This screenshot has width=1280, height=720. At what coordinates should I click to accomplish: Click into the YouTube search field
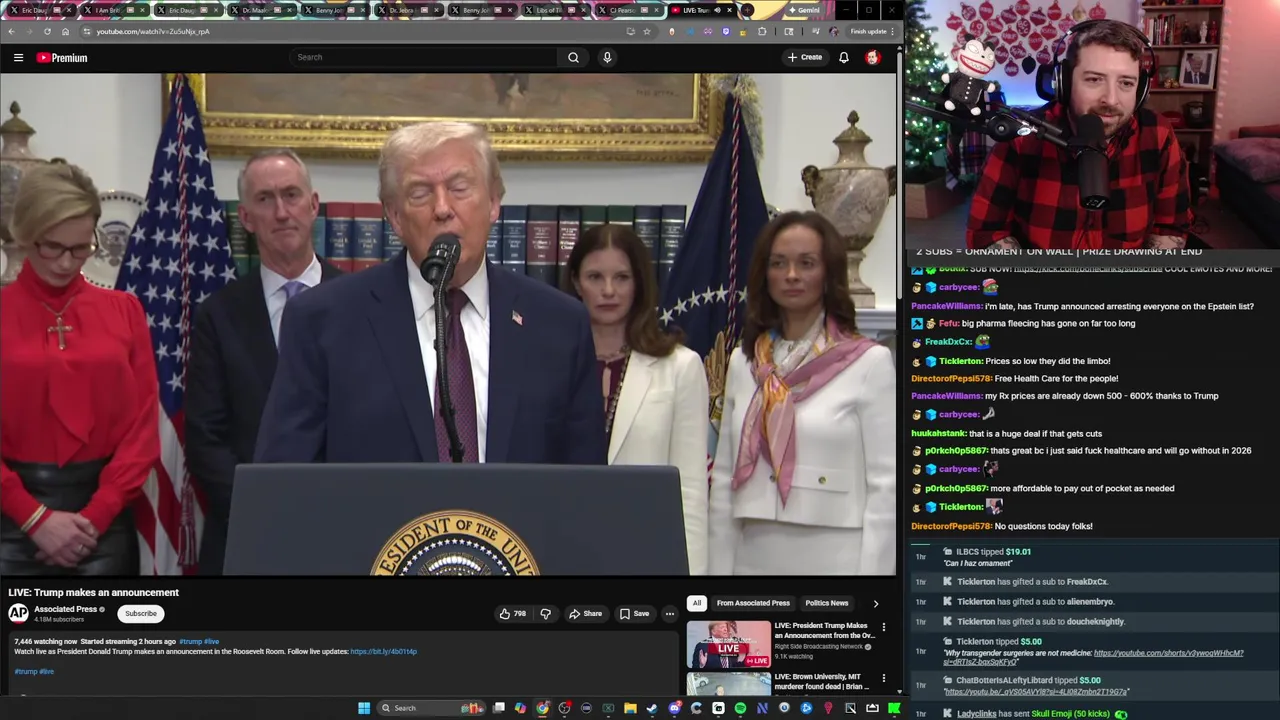click(x=425, y=57)
